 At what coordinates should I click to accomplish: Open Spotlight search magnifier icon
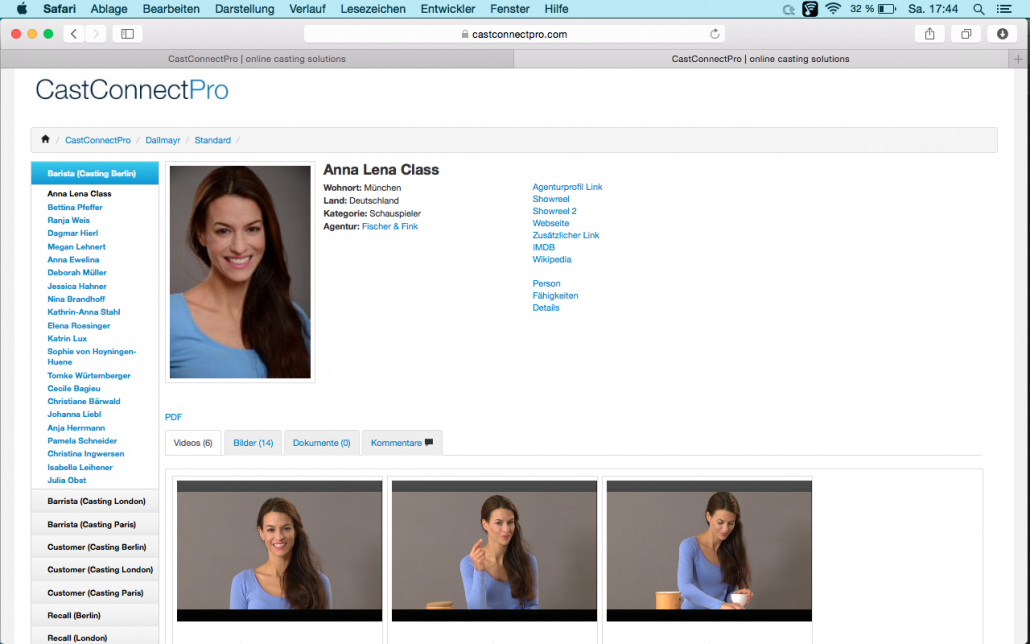point(979,9)
